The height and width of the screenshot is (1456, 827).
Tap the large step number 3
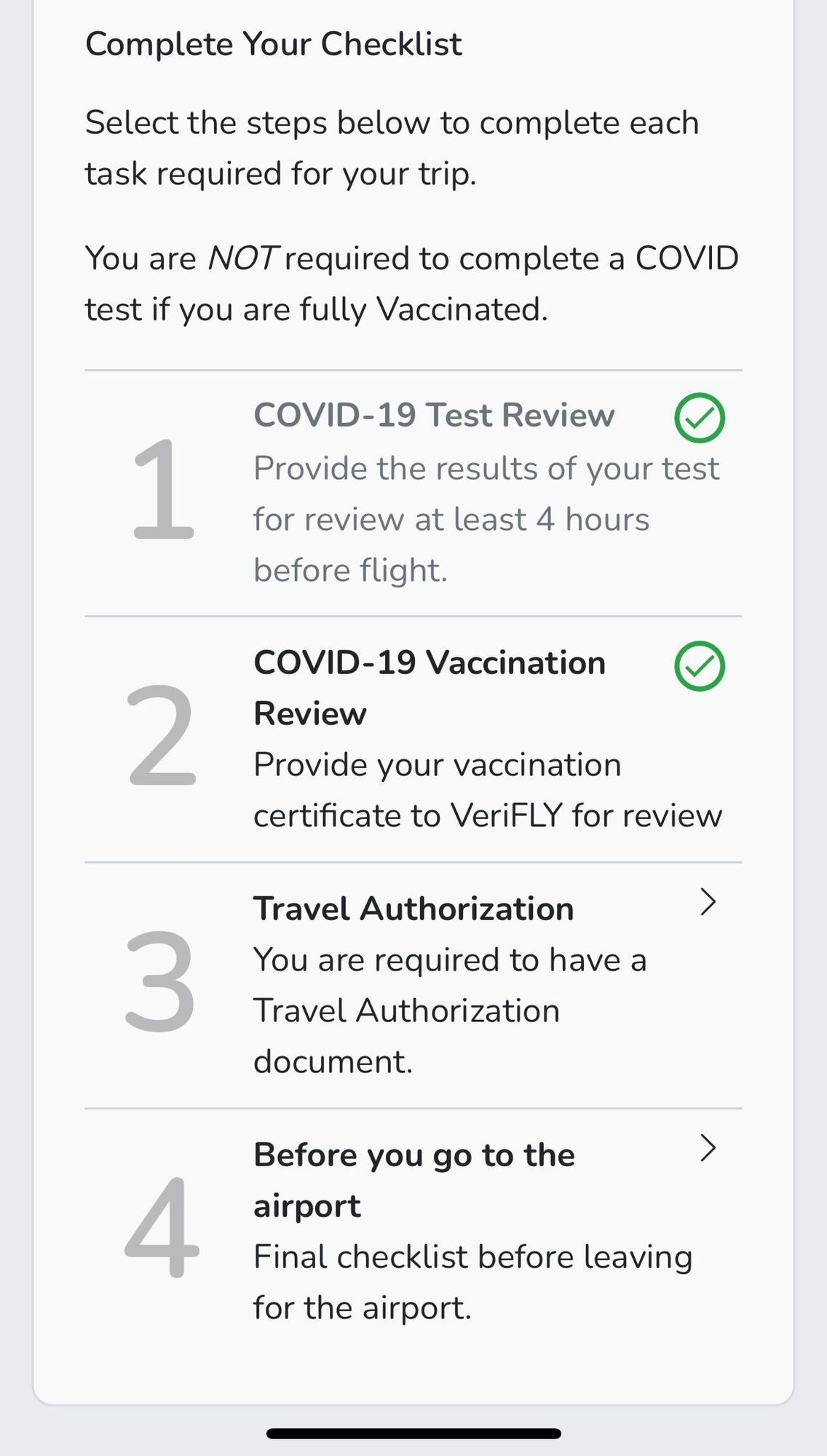(x=160, y=981)
